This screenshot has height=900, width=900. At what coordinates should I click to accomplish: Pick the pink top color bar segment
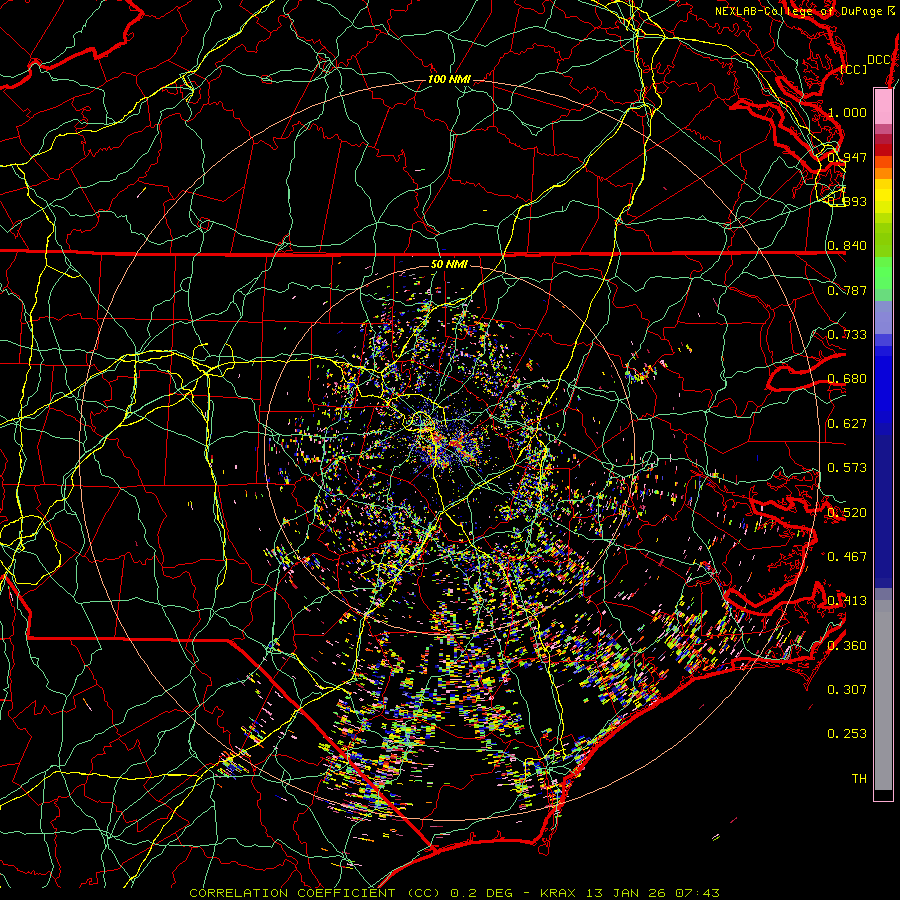883,106
